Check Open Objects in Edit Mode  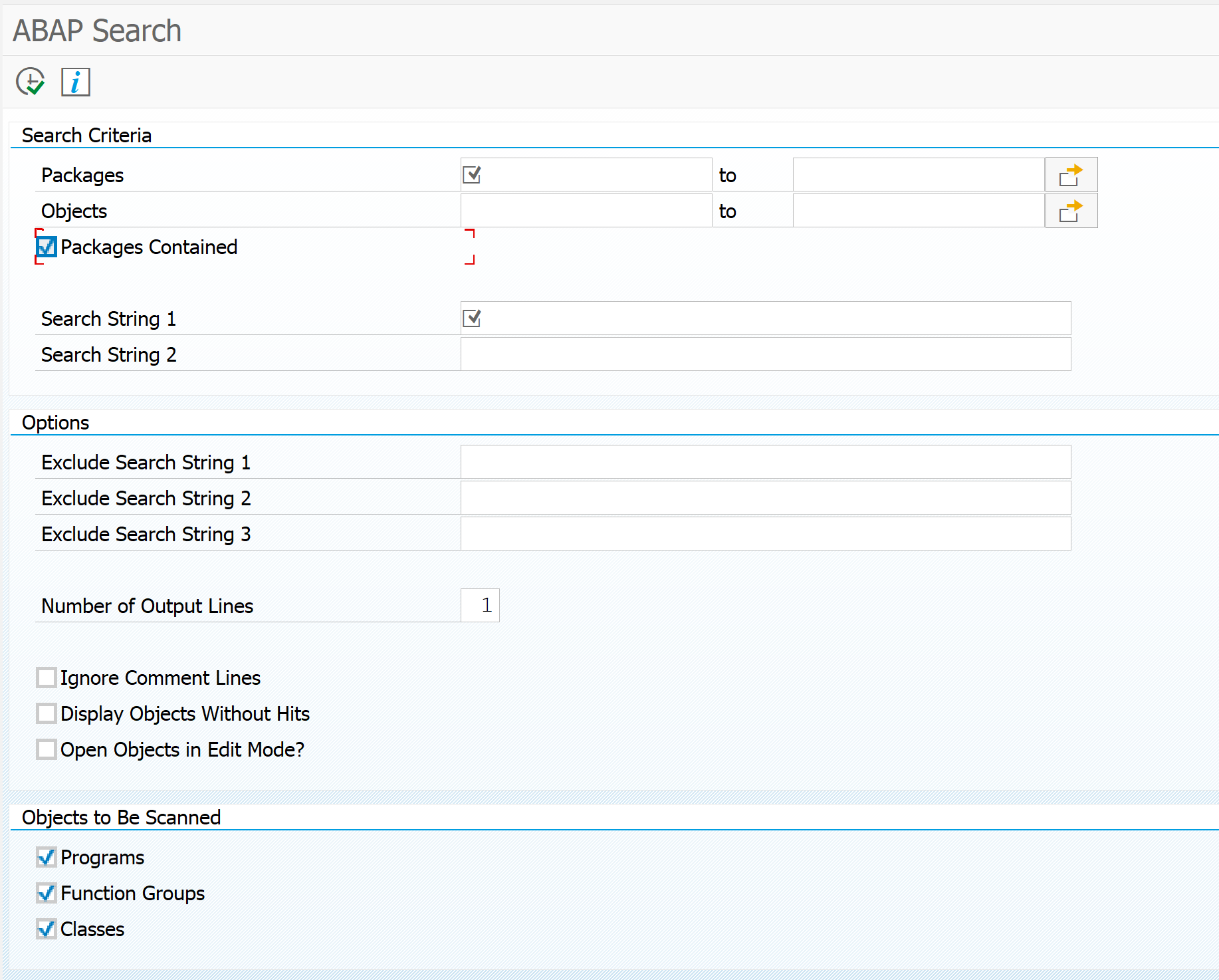point(46,749)
